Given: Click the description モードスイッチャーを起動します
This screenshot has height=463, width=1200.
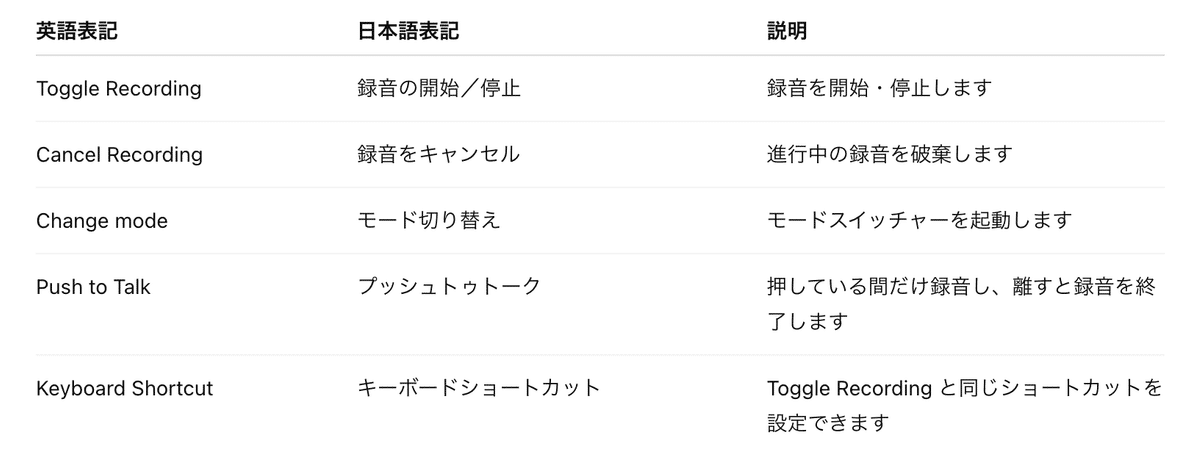Looking at the screenshot, I should tap(919, 221).
